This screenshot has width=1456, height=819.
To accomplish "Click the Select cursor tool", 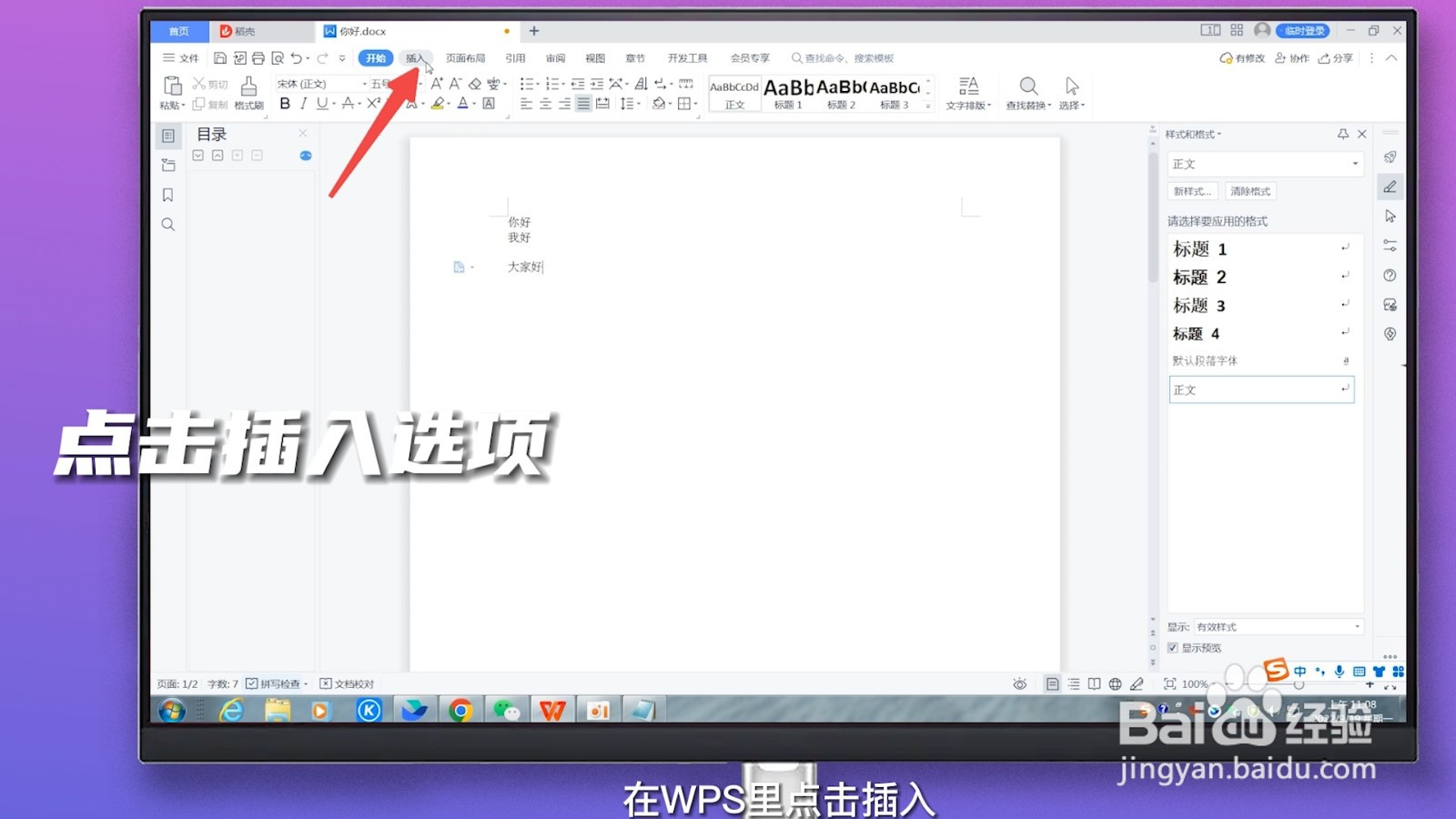I will pyautogui.click(x=1072, y=93).
